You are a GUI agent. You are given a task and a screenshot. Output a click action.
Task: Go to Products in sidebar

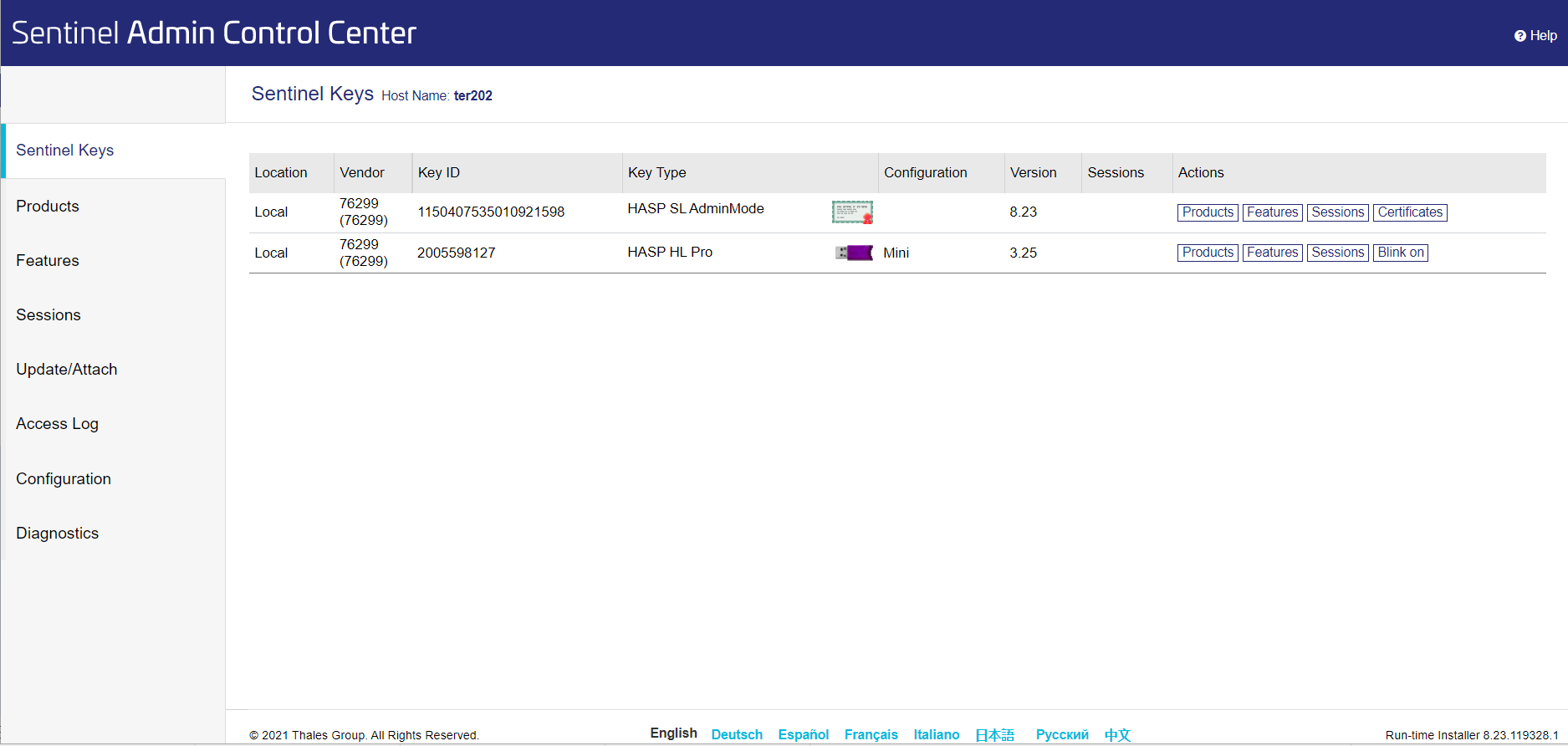pyautogui.click(x=48, y=207)
